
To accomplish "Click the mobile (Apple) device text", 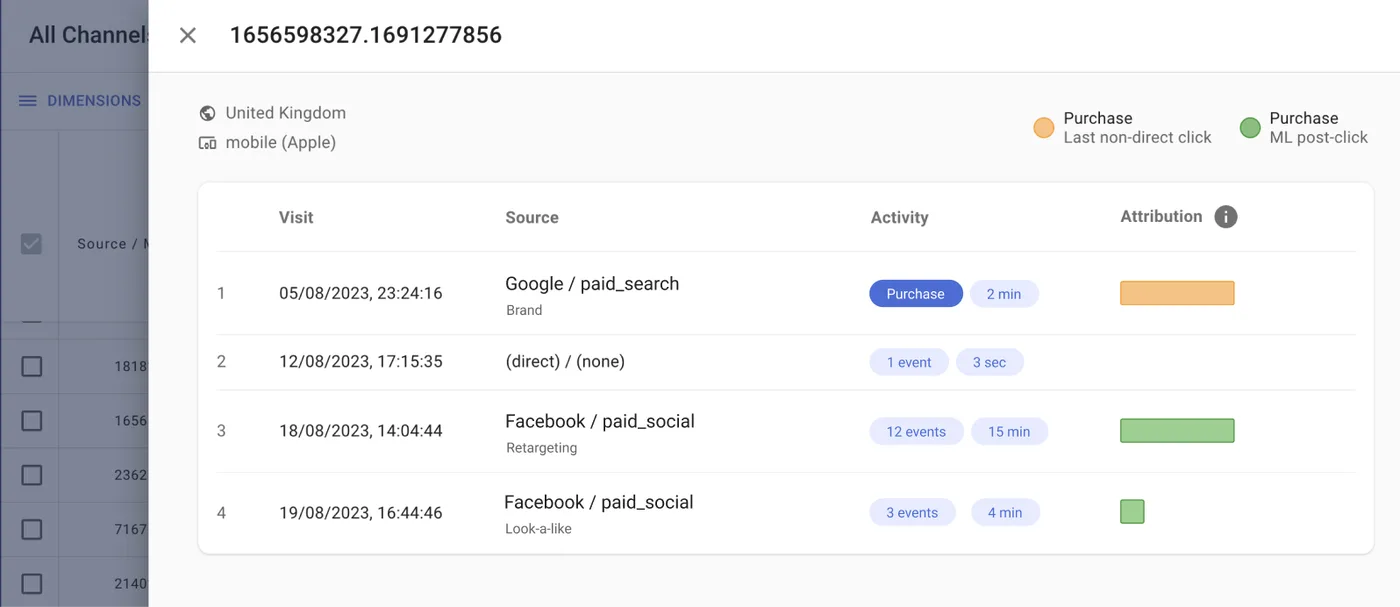I will 281,143.
